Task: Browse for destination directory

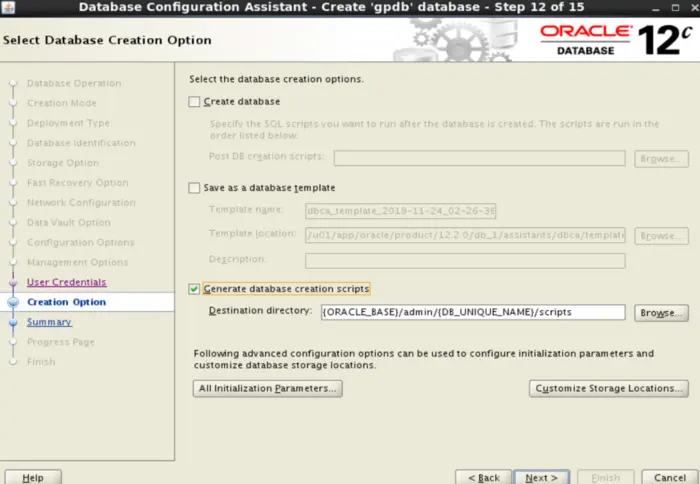Action: click(661, 313)
